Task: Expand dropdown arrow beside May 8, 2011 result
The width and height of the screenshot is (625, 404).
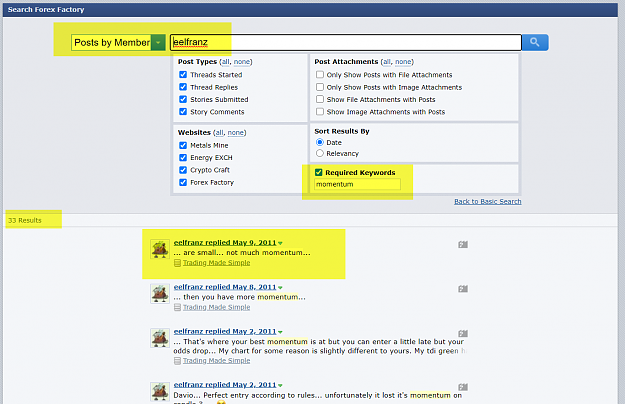Action: click(x=280, y=288)
